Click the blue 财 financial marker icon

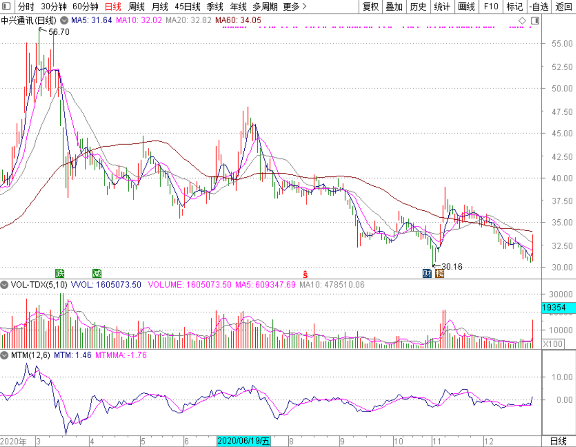[x=427, y=273]
